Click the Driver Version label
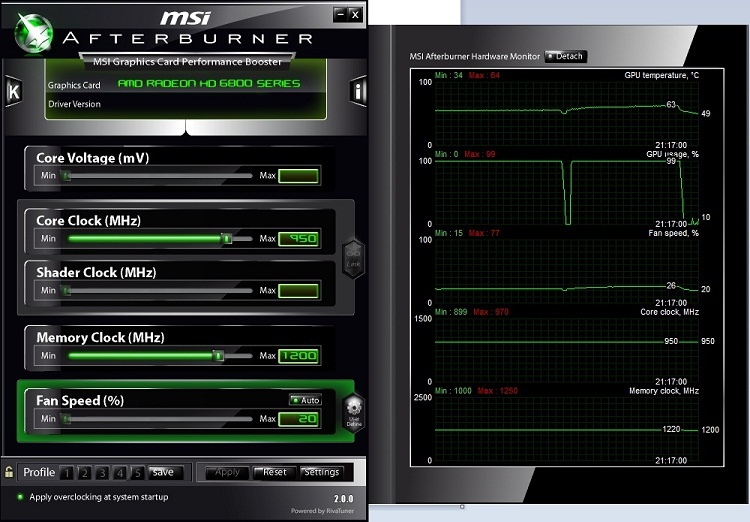The image size is (750, 522). click(x=74, y=104)
